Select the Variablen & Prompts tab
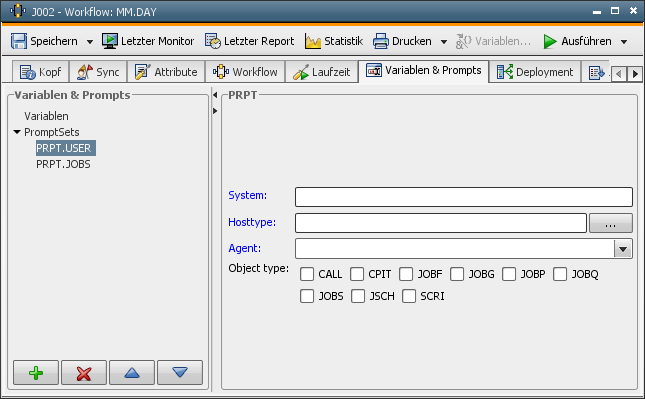This screenshot has height=399, width=645. (x=424, y=71)
